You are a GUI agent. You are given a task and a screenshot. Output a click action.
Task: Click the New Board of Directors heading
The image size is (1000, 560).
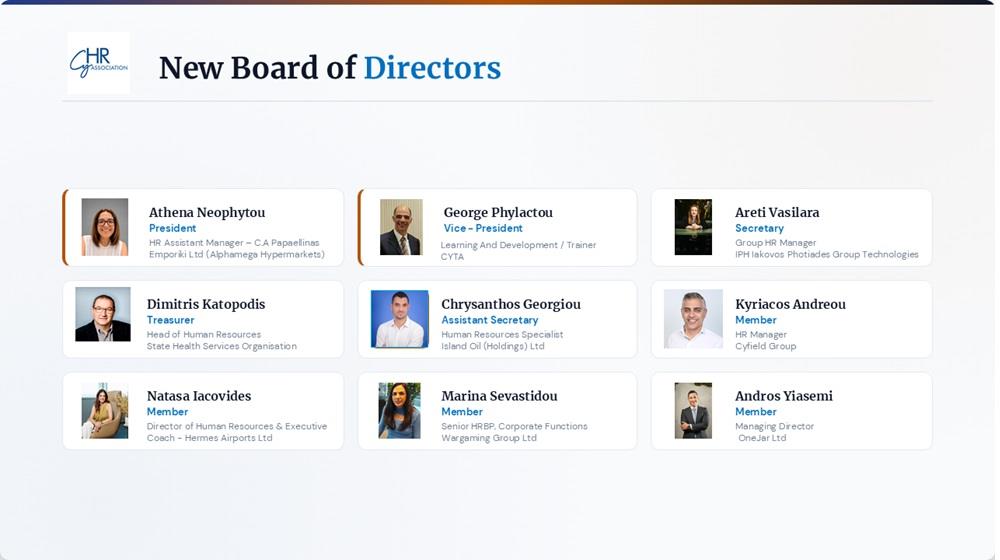330,68
